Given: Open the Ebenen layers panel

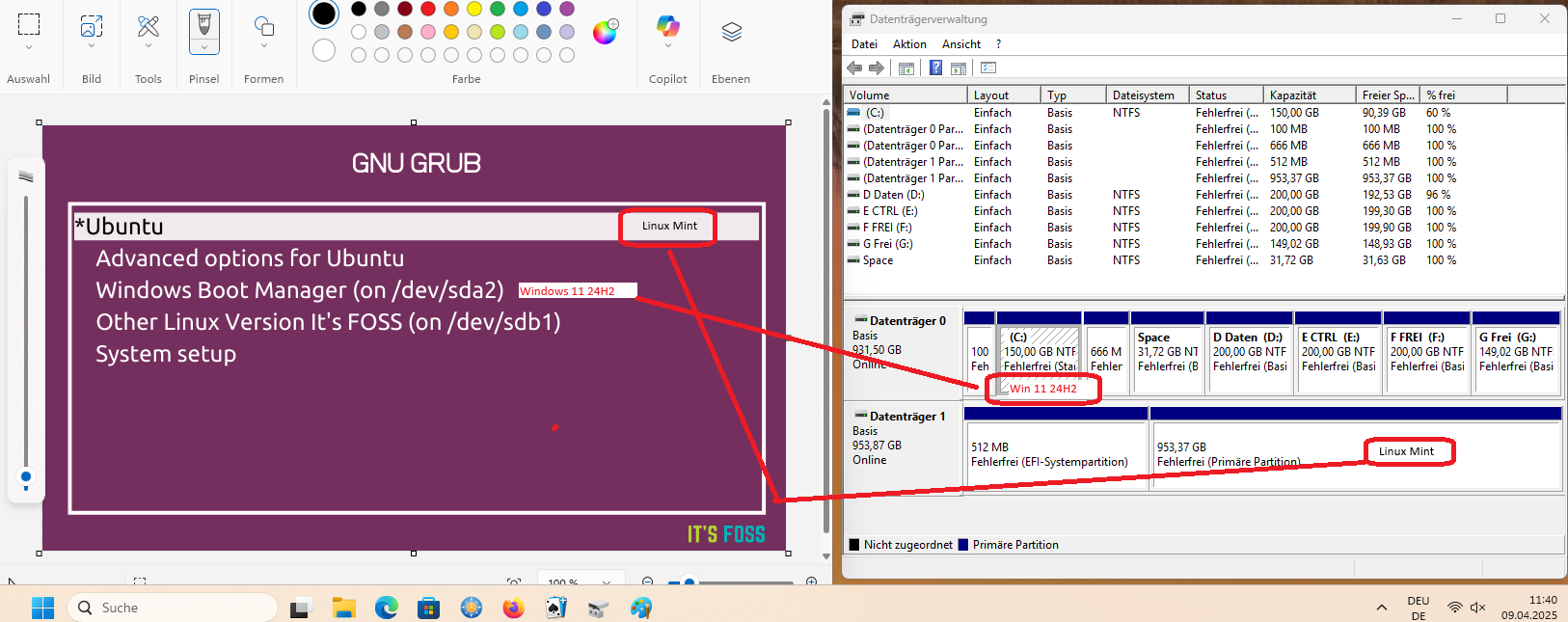Looking at the screenshot, I should (731, 32).
